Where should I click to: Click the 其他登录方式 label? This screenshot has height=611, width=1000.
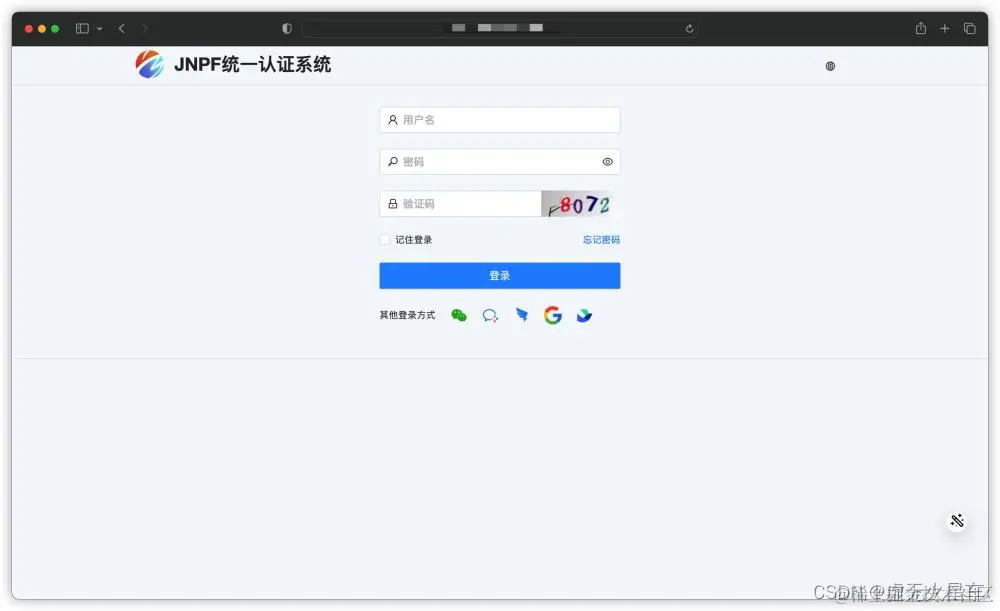[407, 315]
